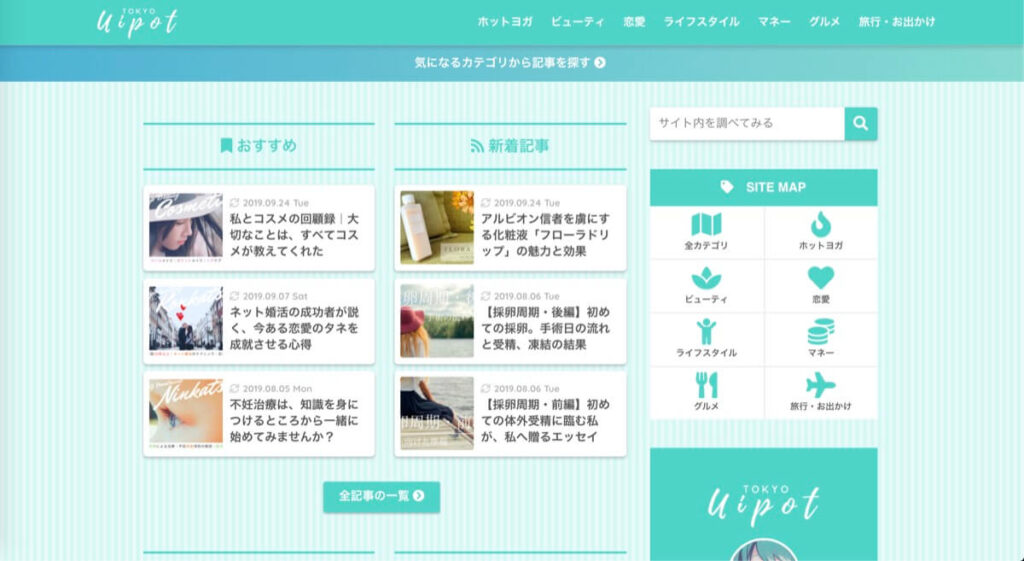Click date 2019.09.07 Sat
1024x561 pixels.
tap(275, 296)
